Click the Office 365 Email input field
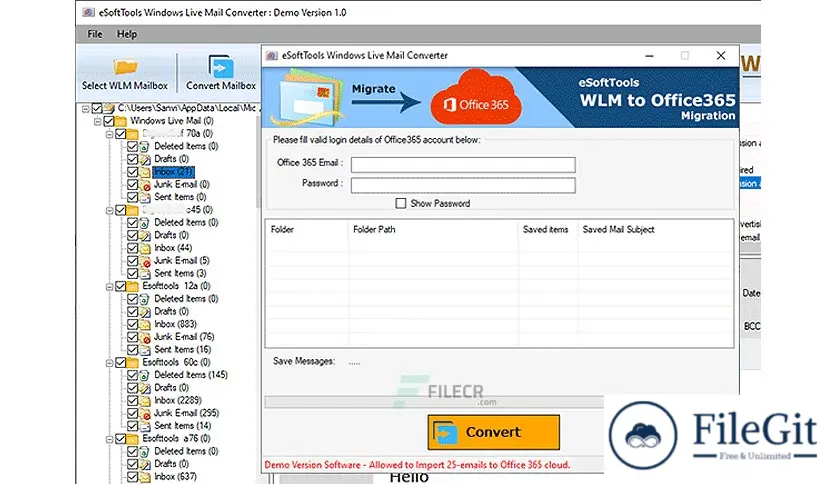This screenshot has height=484, width=836. pos(463,164)
